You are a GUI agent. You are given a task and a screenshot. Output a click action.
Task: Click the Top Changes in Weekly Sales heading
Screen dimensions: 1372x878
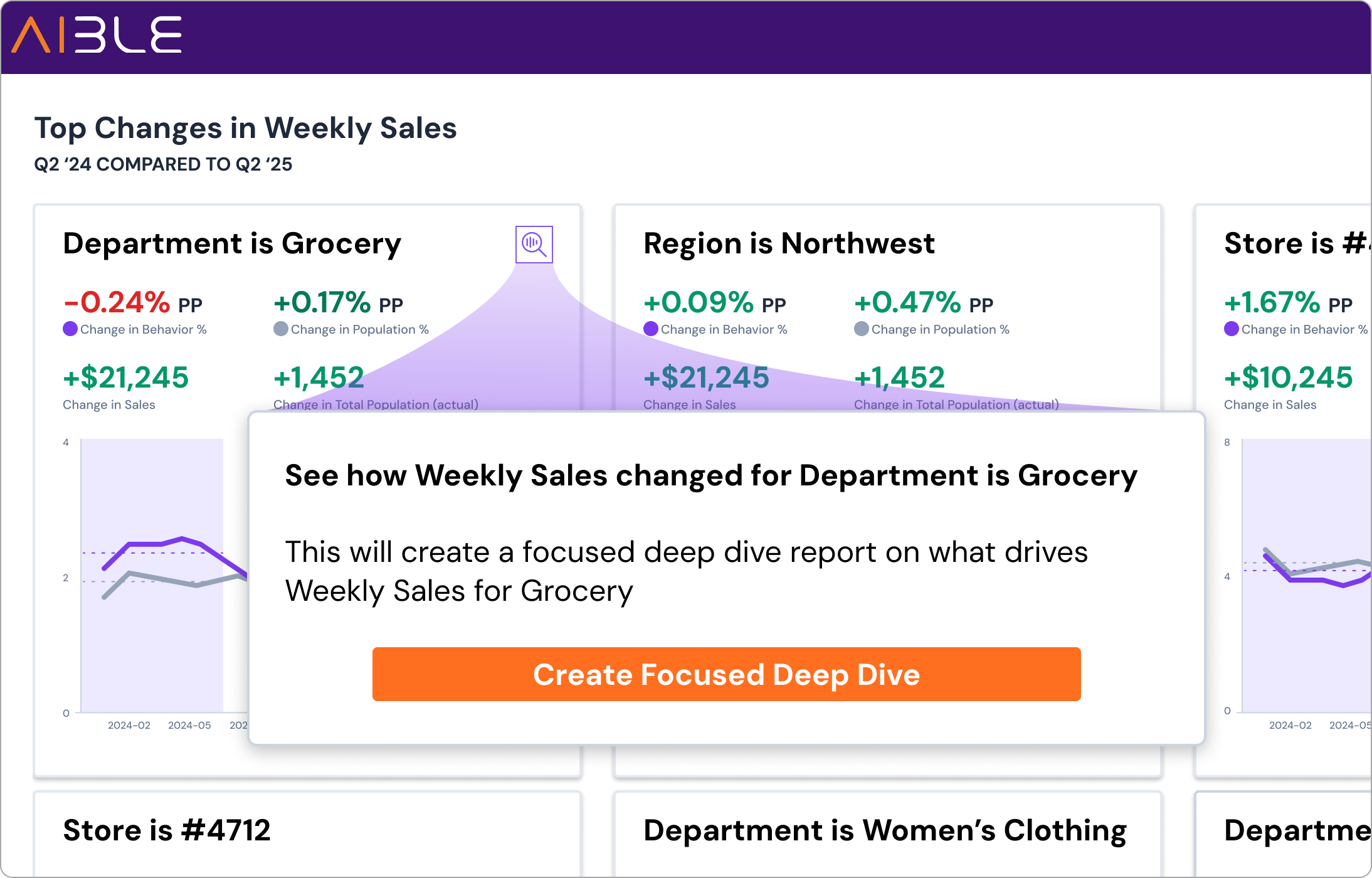(x=245, y=129)
